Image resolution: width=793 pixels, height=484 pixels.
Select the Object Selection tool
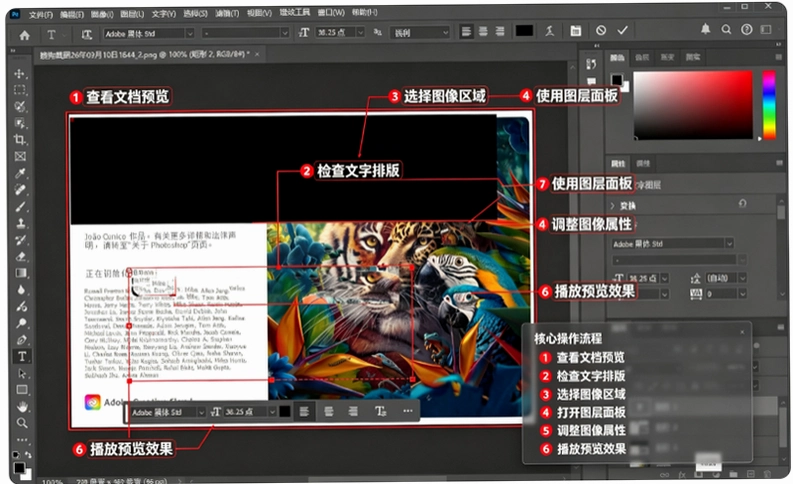tap(20, 123)
